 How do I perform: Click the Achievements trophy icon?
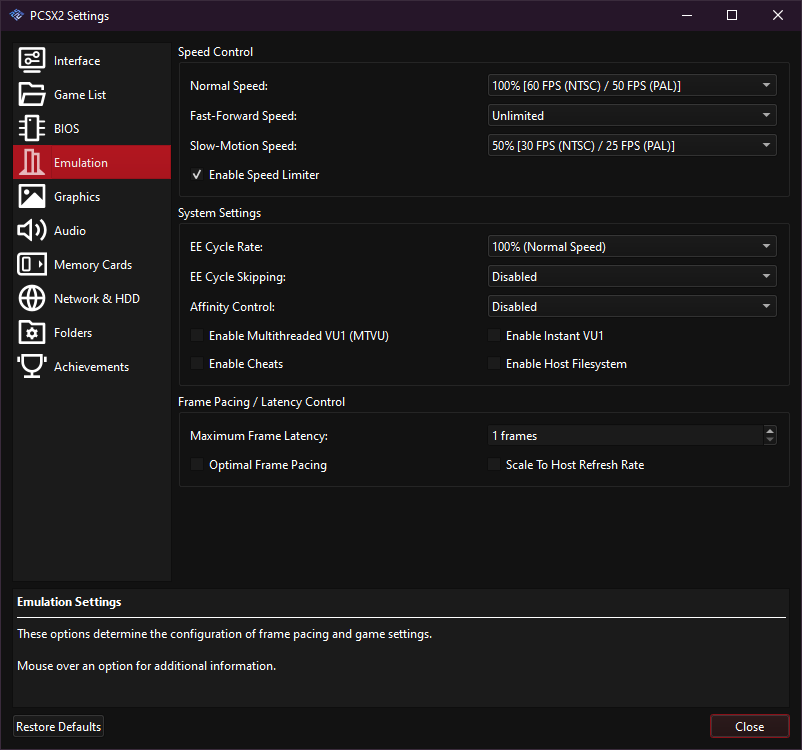(x=32, y=366)
